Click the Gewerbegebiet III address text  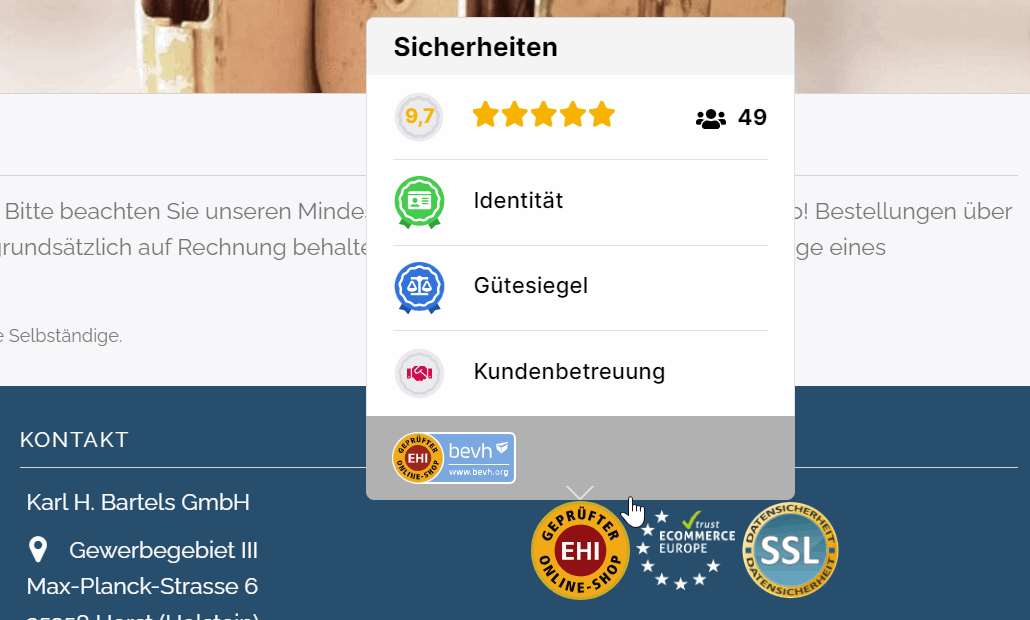[164, 550]
